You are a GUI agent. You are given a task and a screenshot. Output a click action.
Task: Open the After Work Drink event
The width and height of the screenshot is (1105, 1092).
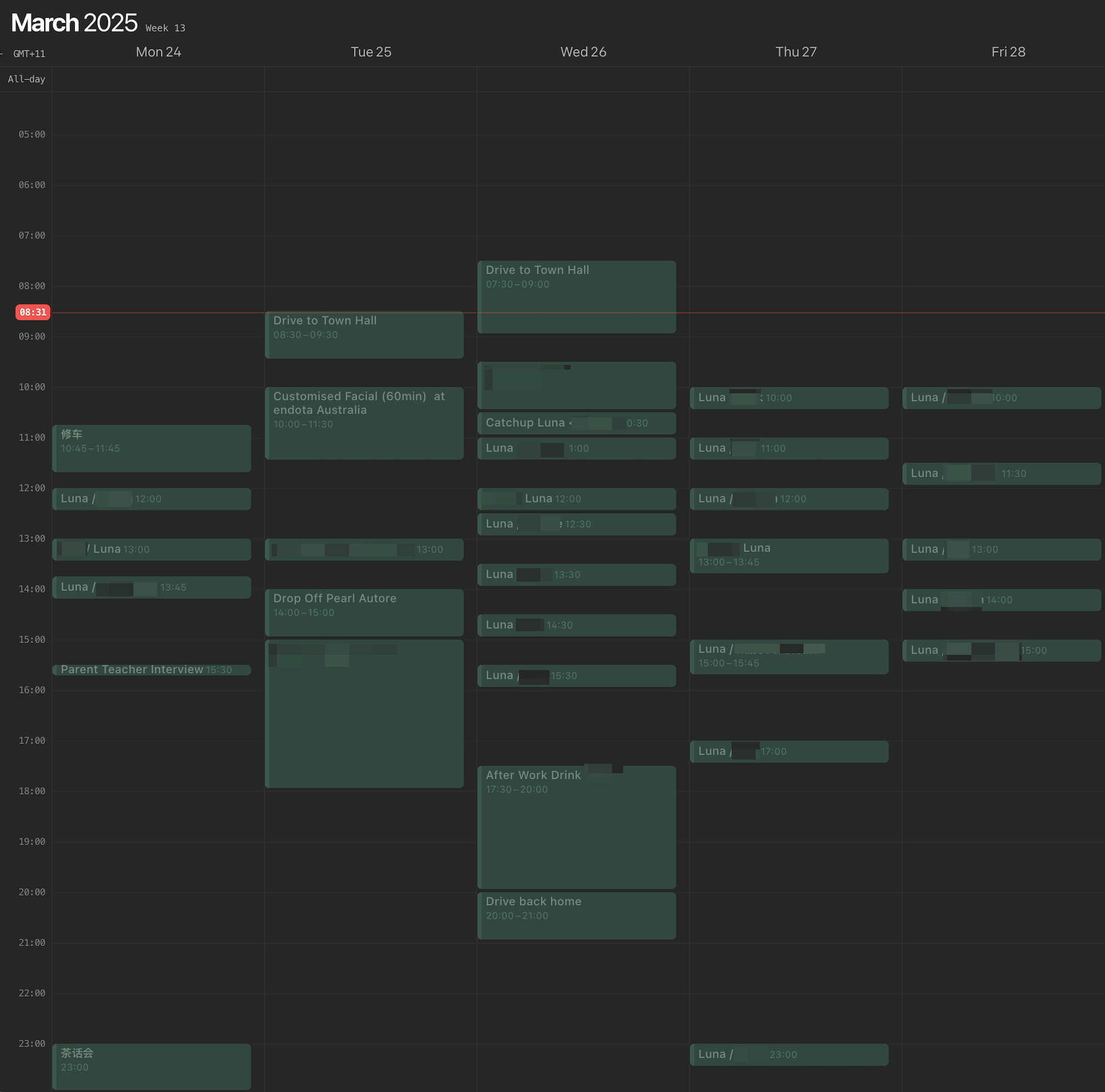[x=576, y=827]
